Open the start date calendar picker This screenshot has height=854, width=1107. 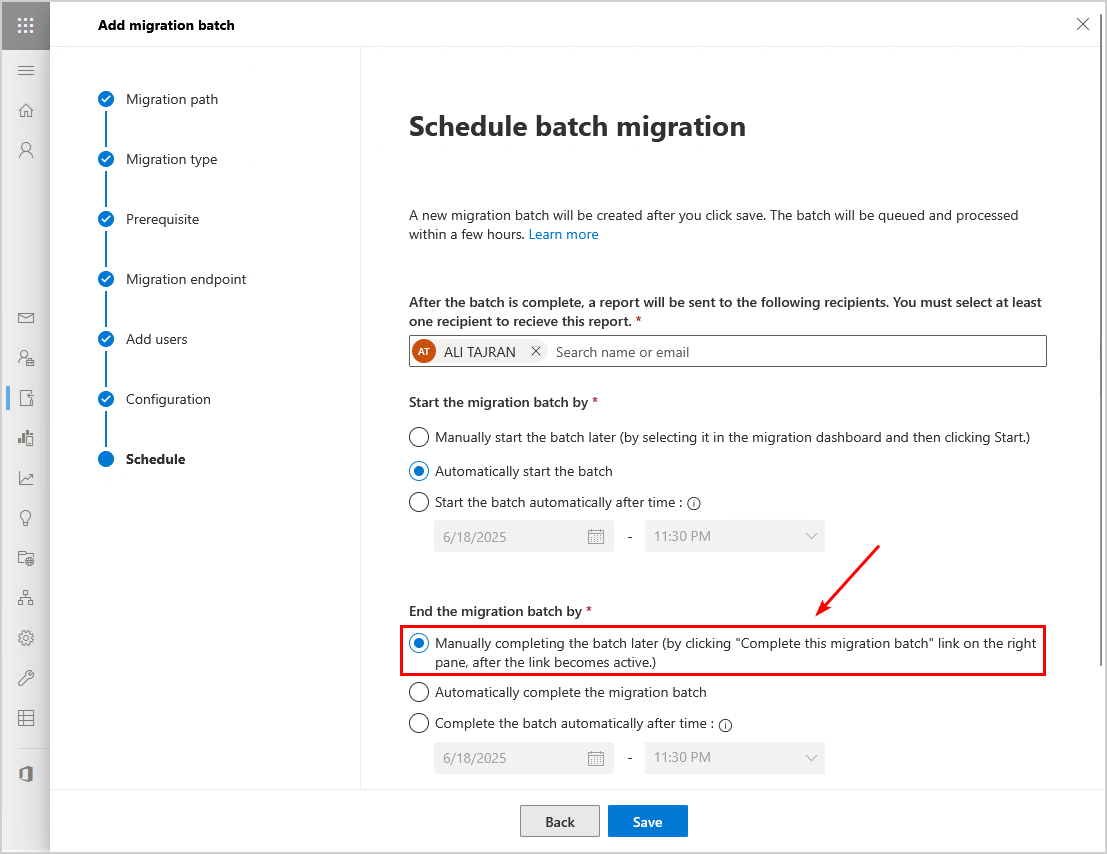[596, 536]
